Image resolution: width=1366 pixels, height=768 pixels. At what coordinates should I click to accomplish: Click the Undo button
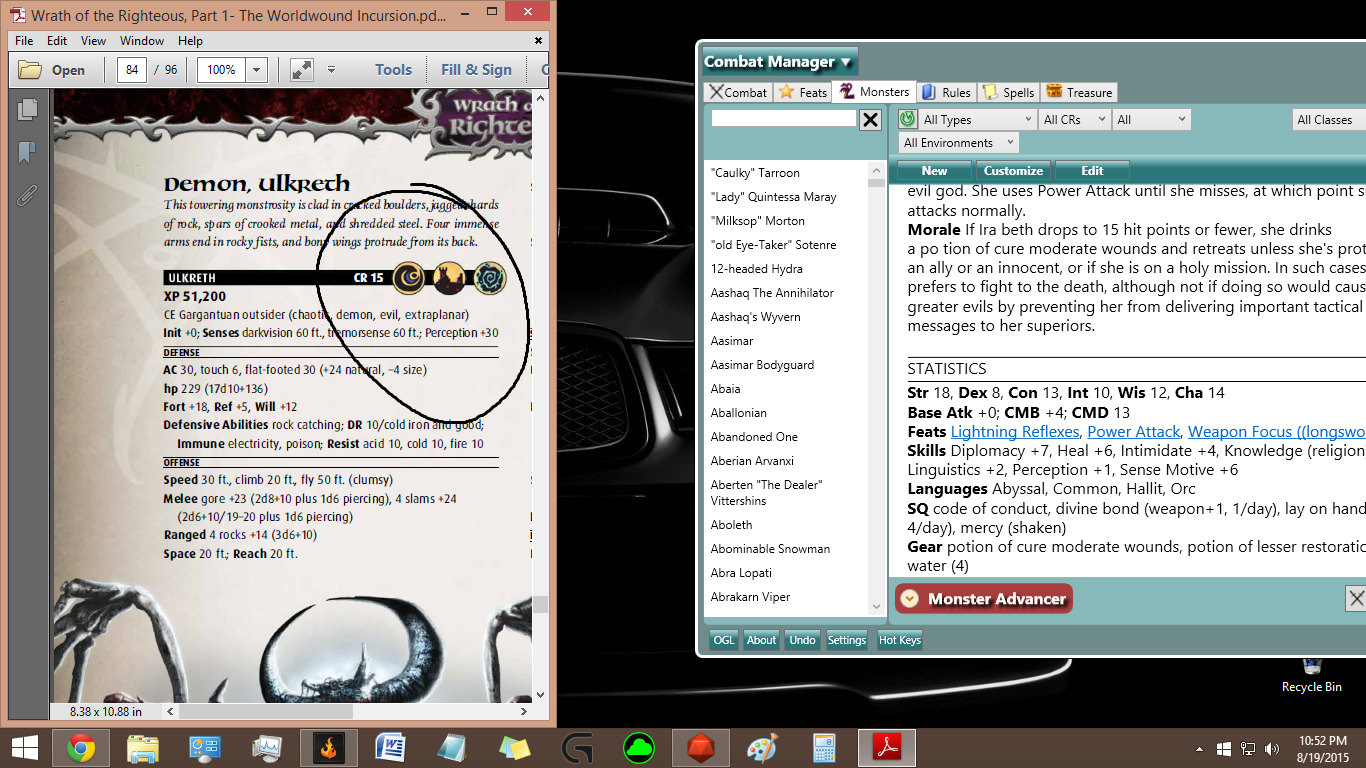[802, 640]
